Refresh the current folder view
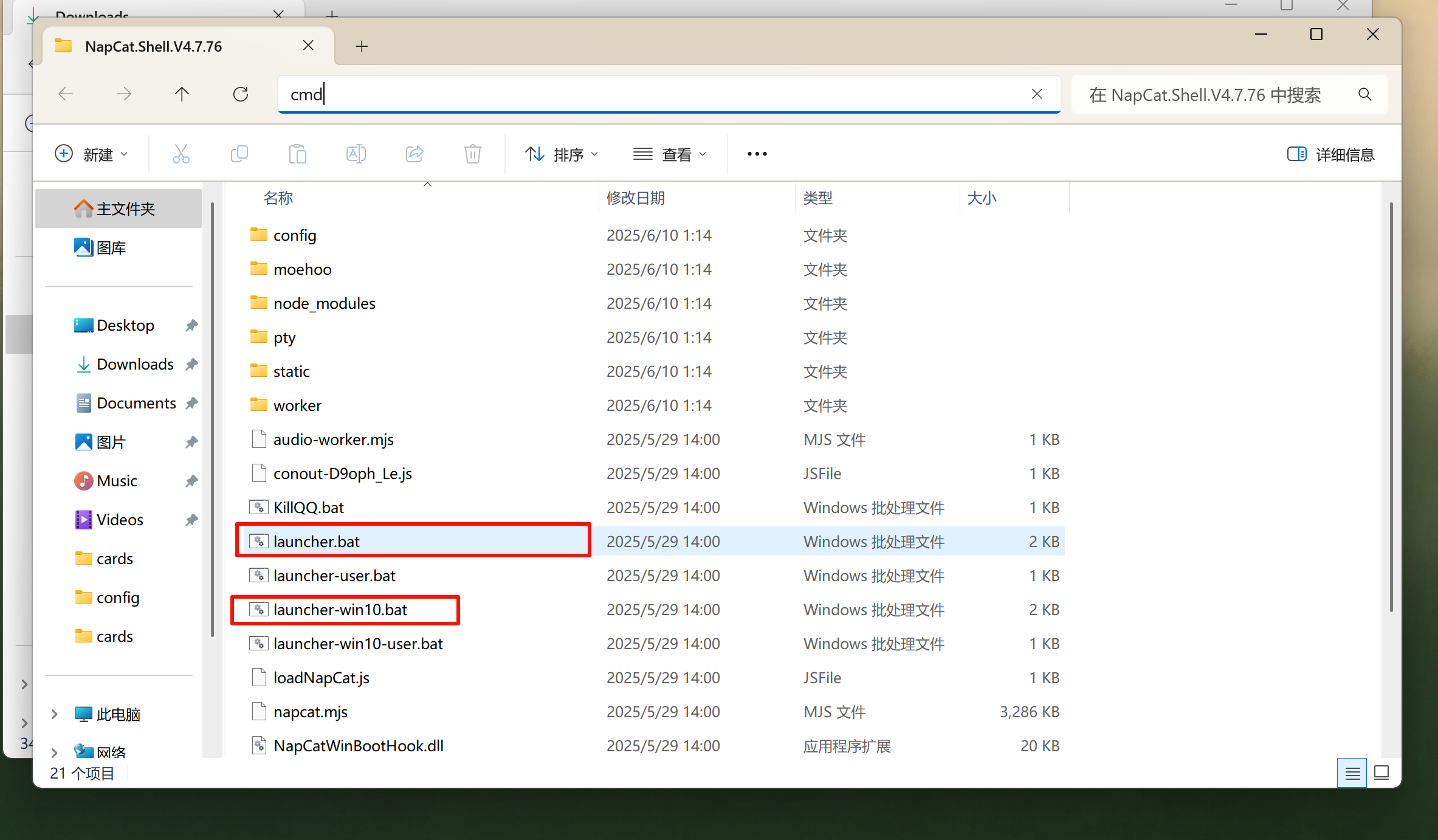1438x840 pixels. 241,94
